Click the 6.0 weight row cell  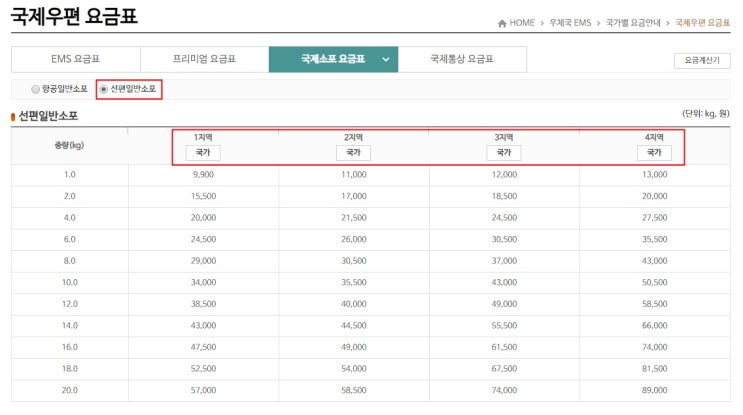(70, 239)
